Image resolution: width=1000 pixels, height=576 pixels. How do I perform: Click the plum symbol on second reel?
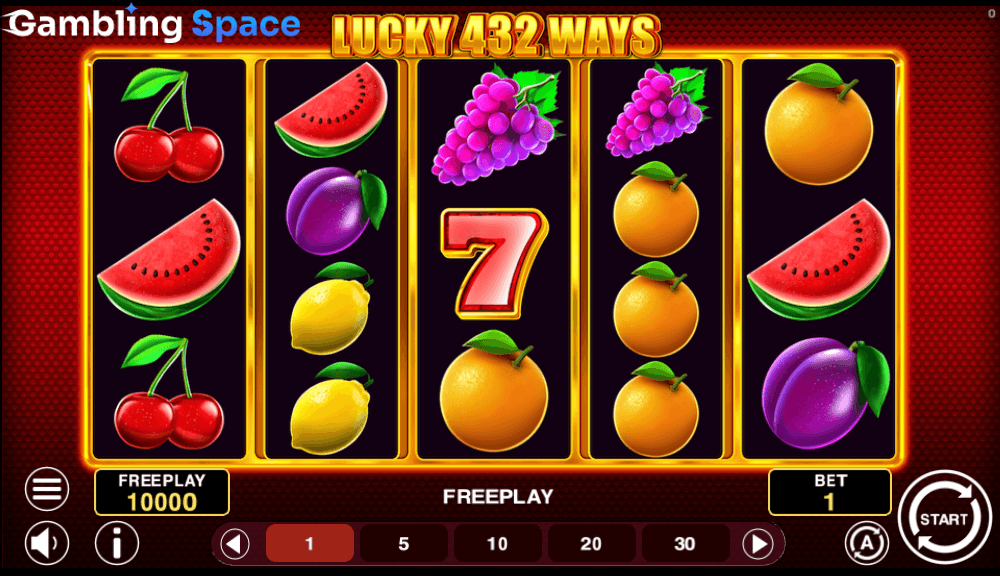click(336, 210)
